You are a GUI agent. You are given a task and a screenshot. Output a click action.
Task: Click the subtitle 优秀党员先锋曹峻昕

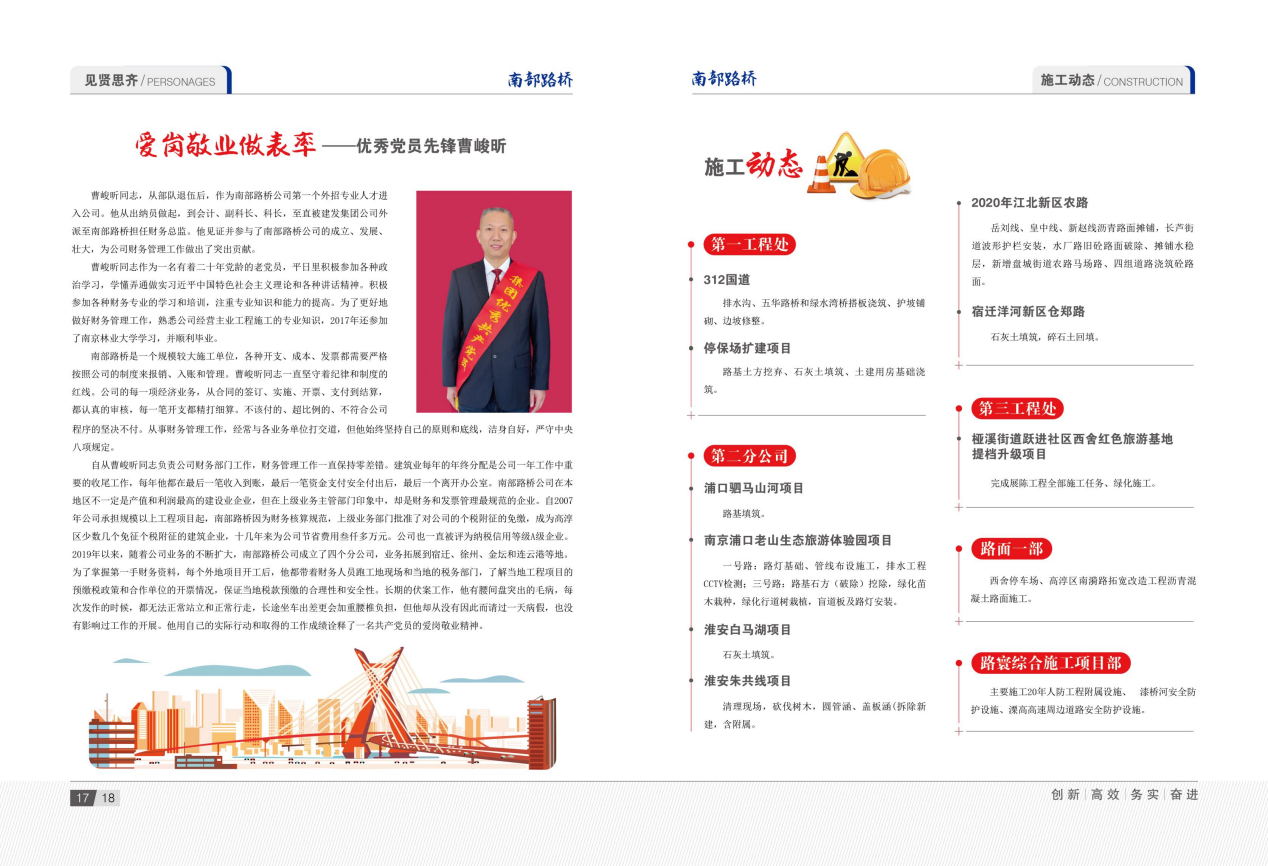click(x=432, y=147)
